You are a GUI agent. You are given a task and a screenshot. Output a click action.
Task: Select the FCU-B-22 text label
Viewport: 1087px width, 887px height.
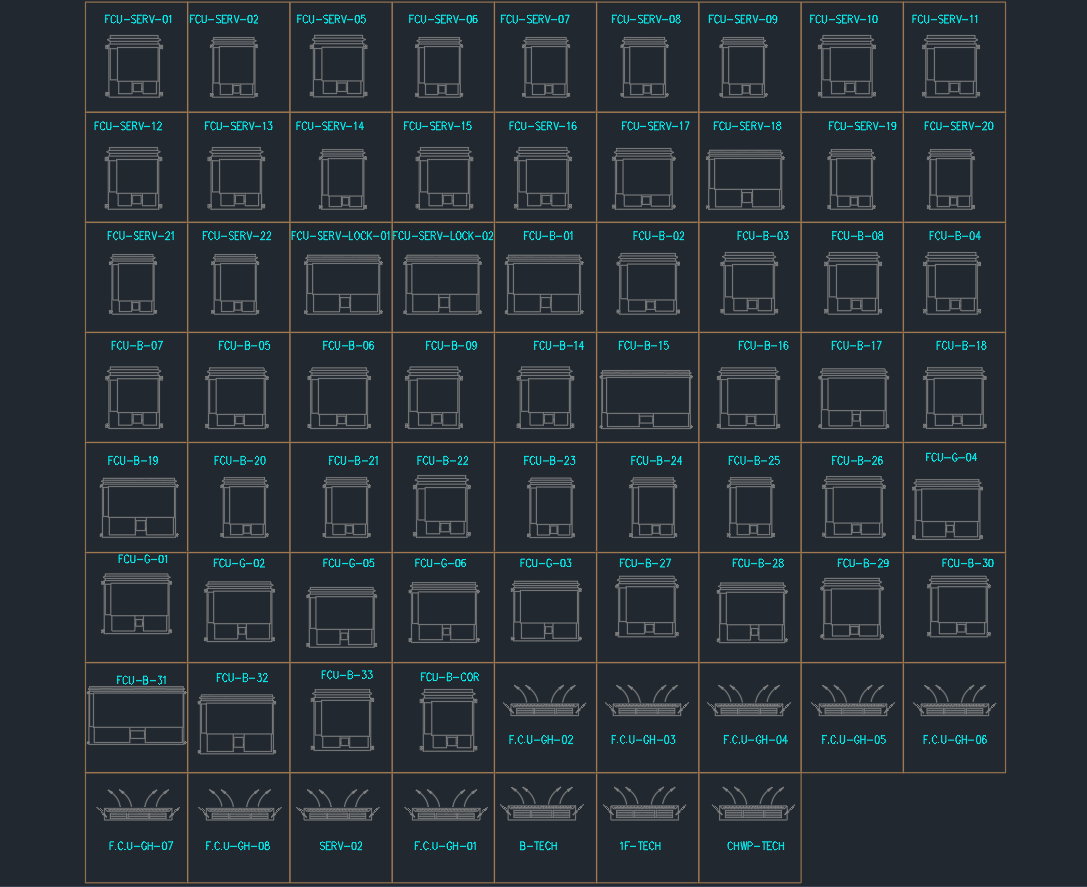(x=442, y=461)
